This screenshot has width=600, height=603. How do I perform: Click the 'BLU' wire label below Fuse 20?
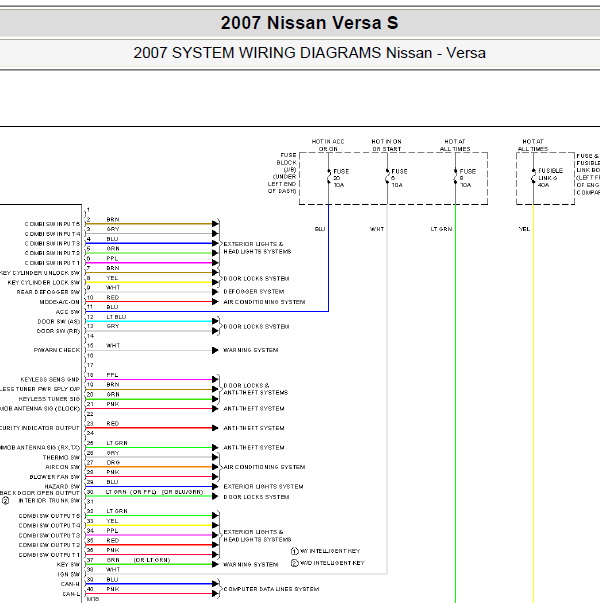(320, 229)
